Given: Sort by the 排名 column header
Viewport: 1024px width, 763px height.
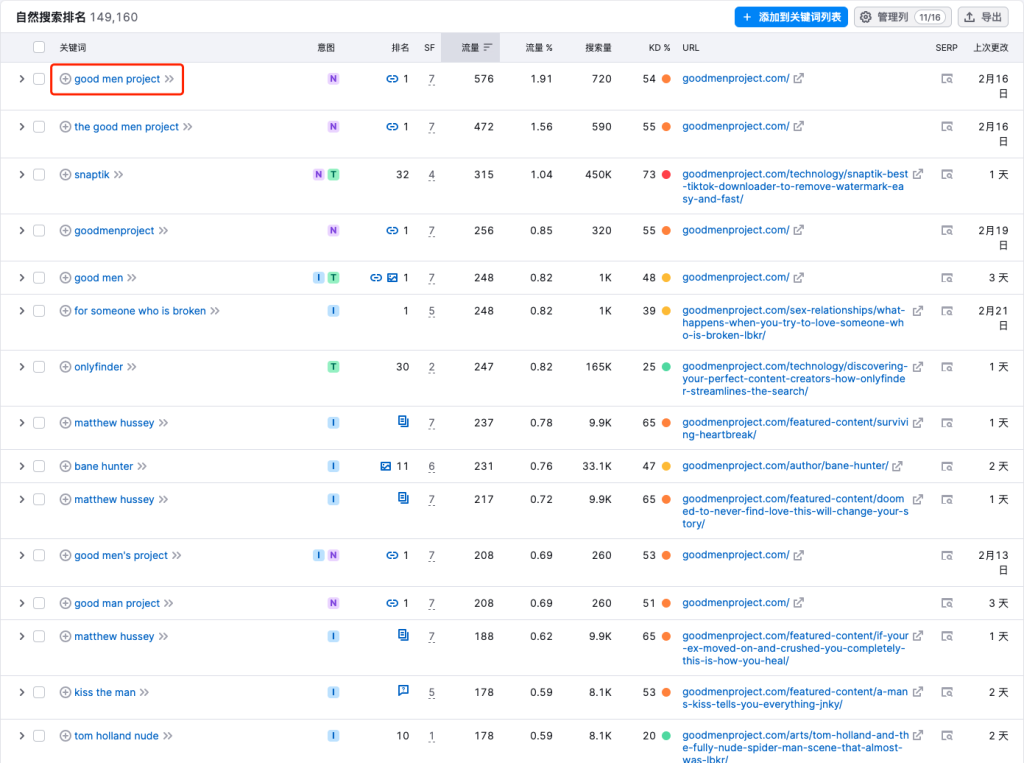Looking at the screenshot, I should coord(400,47).
